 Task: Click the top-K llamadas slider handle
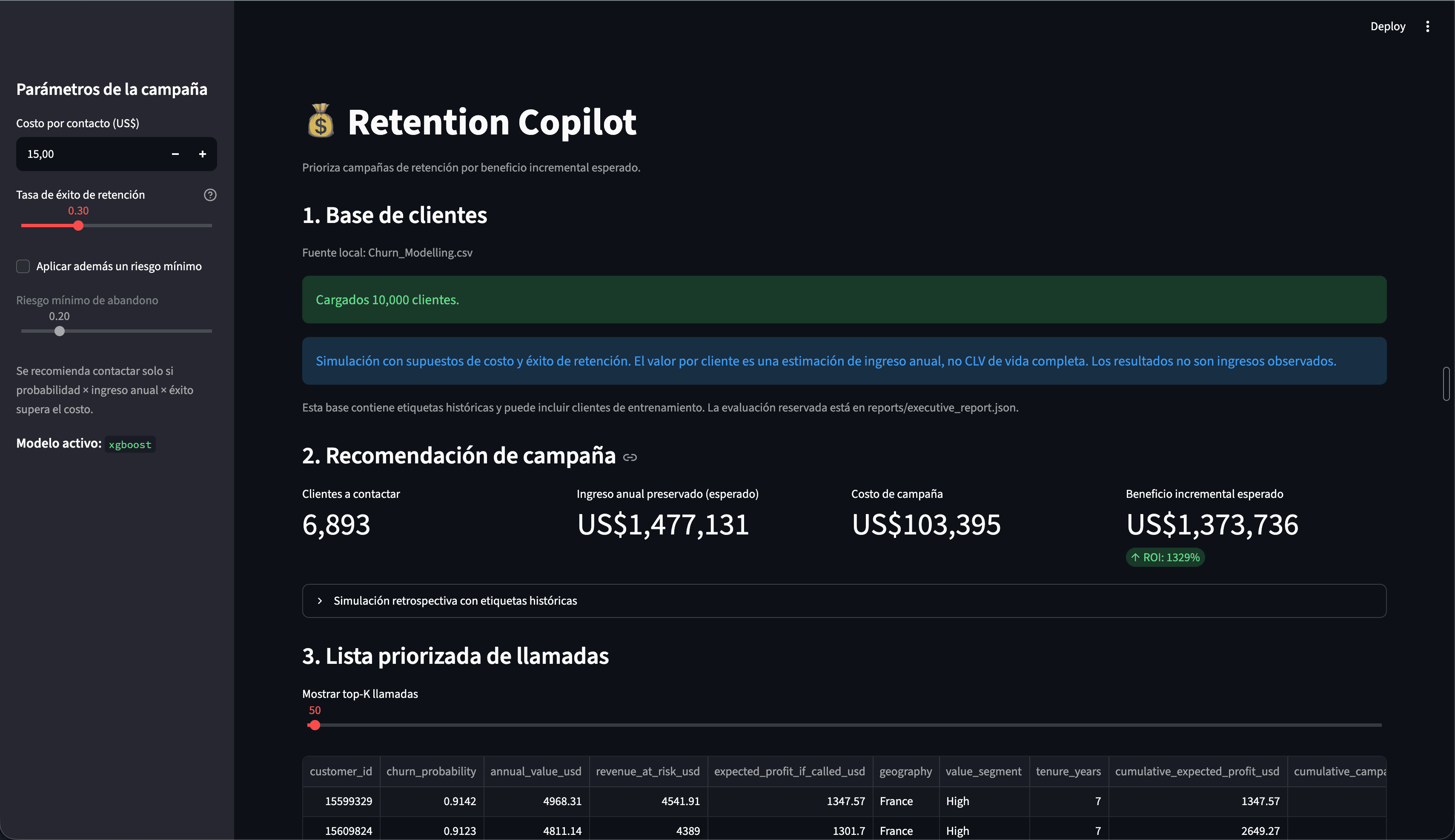click(x=315, y=725)
